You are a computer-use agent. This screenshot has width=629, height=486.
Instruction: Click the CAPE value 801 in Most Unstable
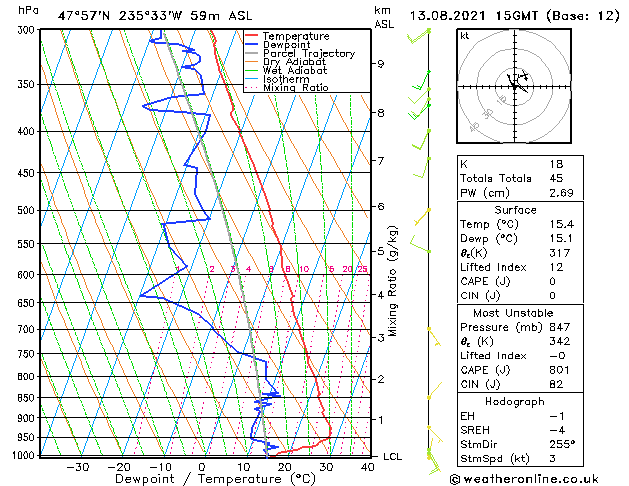559,370
